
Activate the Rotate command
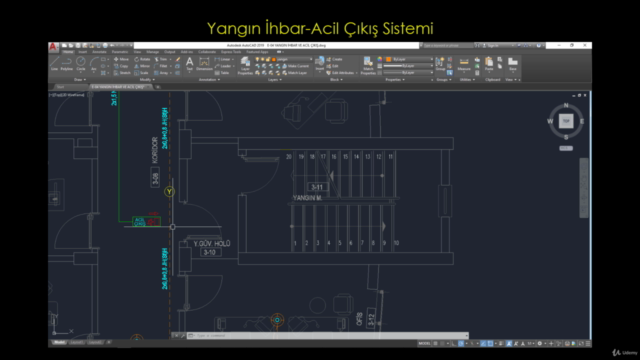142,59
